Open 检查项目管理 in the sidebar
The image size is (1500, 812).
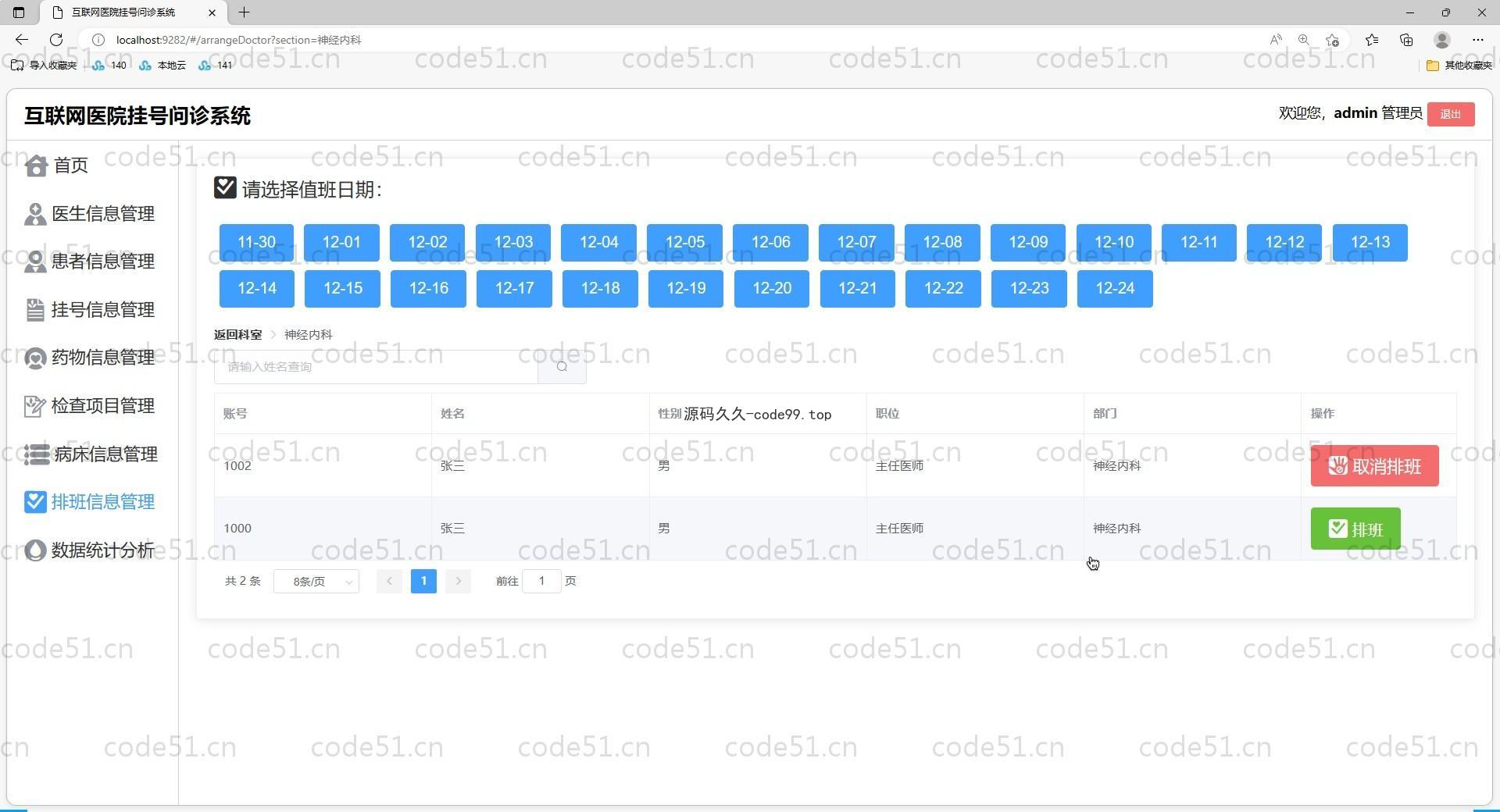tap(89, 406)
